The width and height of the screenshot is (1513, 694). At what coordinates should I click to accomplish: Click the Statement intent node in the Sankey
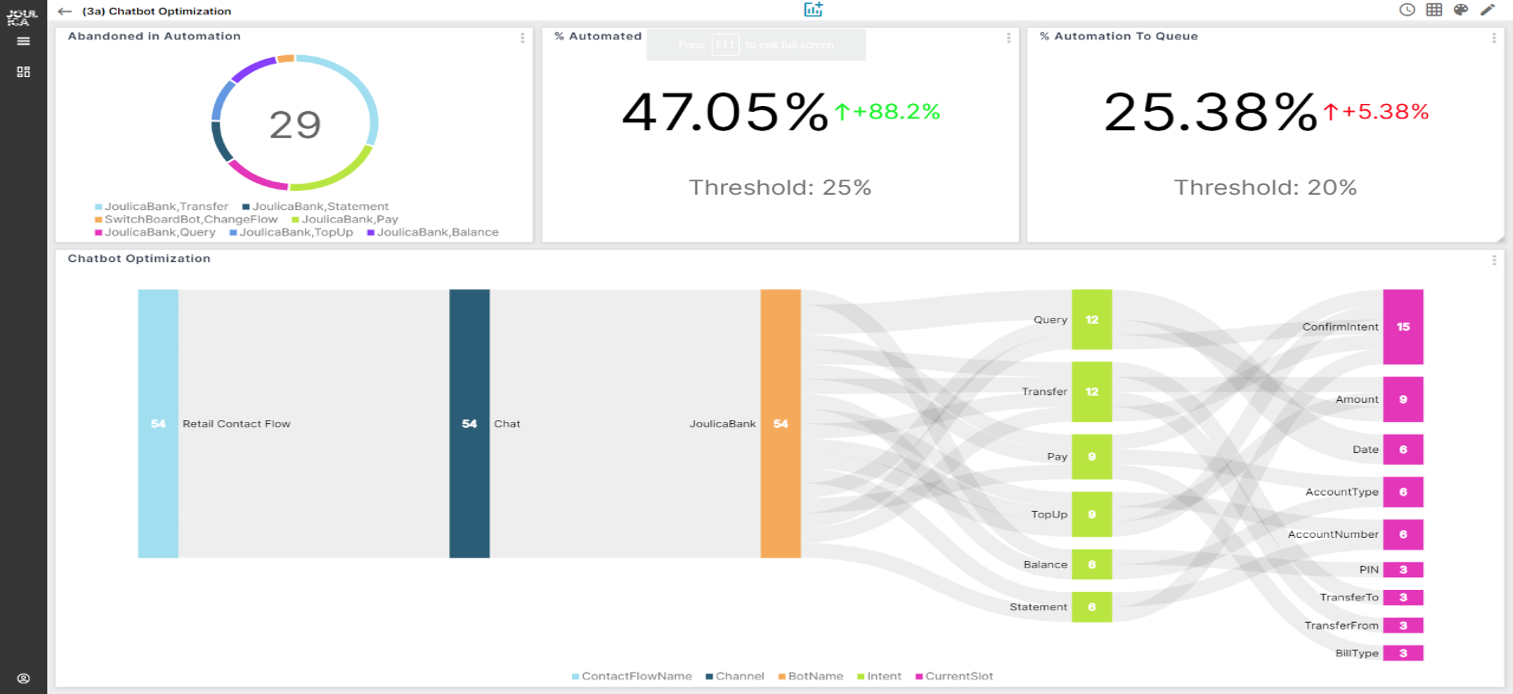1091,607
